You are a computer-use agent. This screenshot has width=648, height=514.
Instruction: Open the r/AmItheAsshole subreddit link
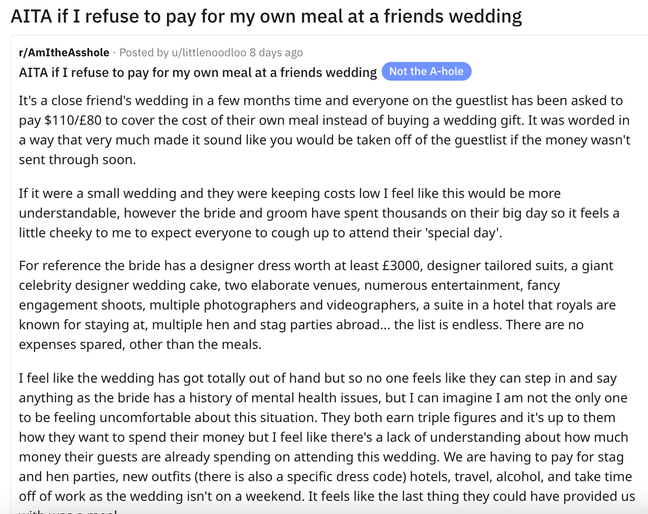(64, 52)
